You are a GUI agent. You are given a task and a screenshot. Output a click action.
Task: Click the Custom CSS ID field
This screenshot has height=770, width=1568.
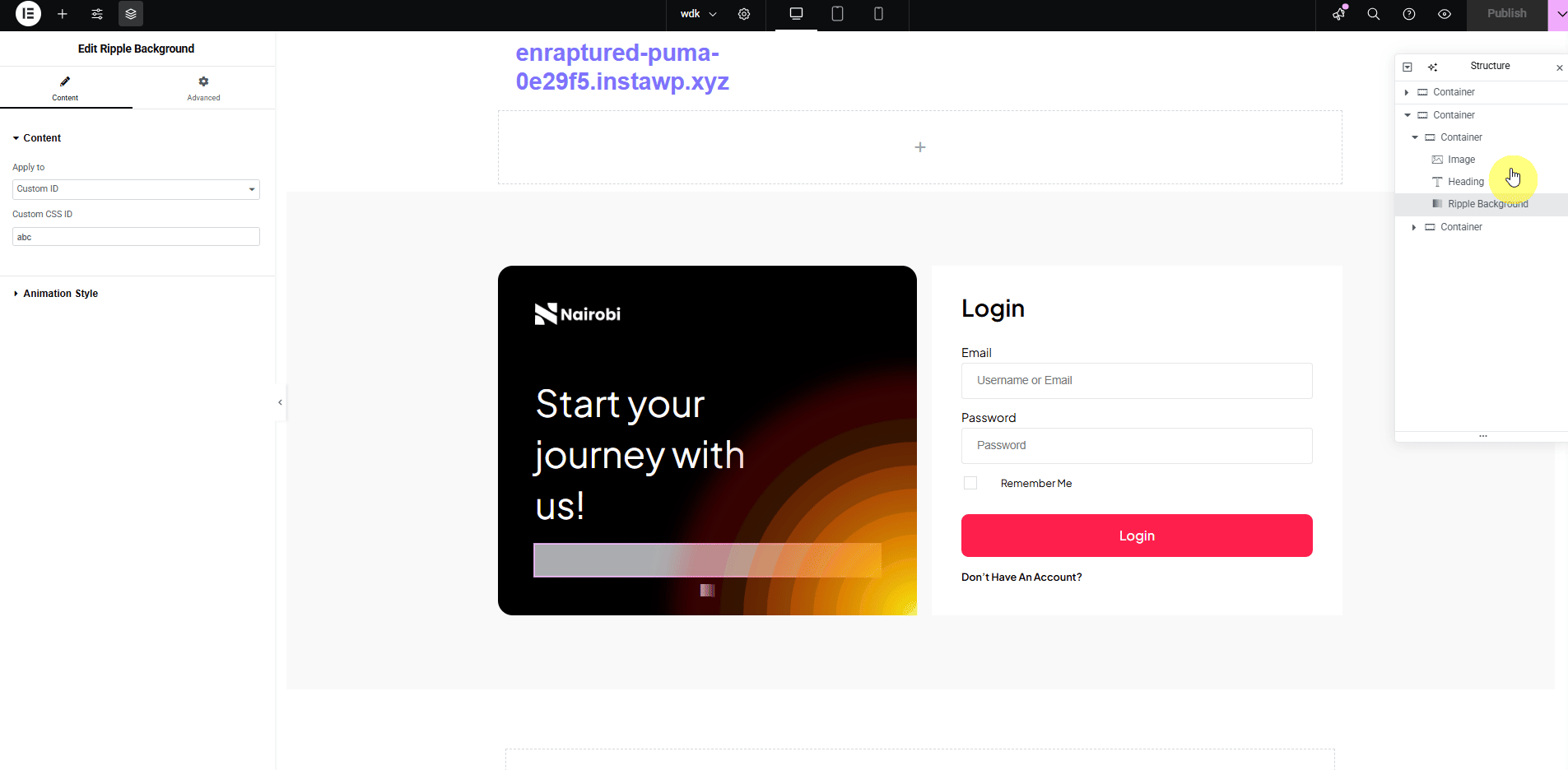point(136,237)
